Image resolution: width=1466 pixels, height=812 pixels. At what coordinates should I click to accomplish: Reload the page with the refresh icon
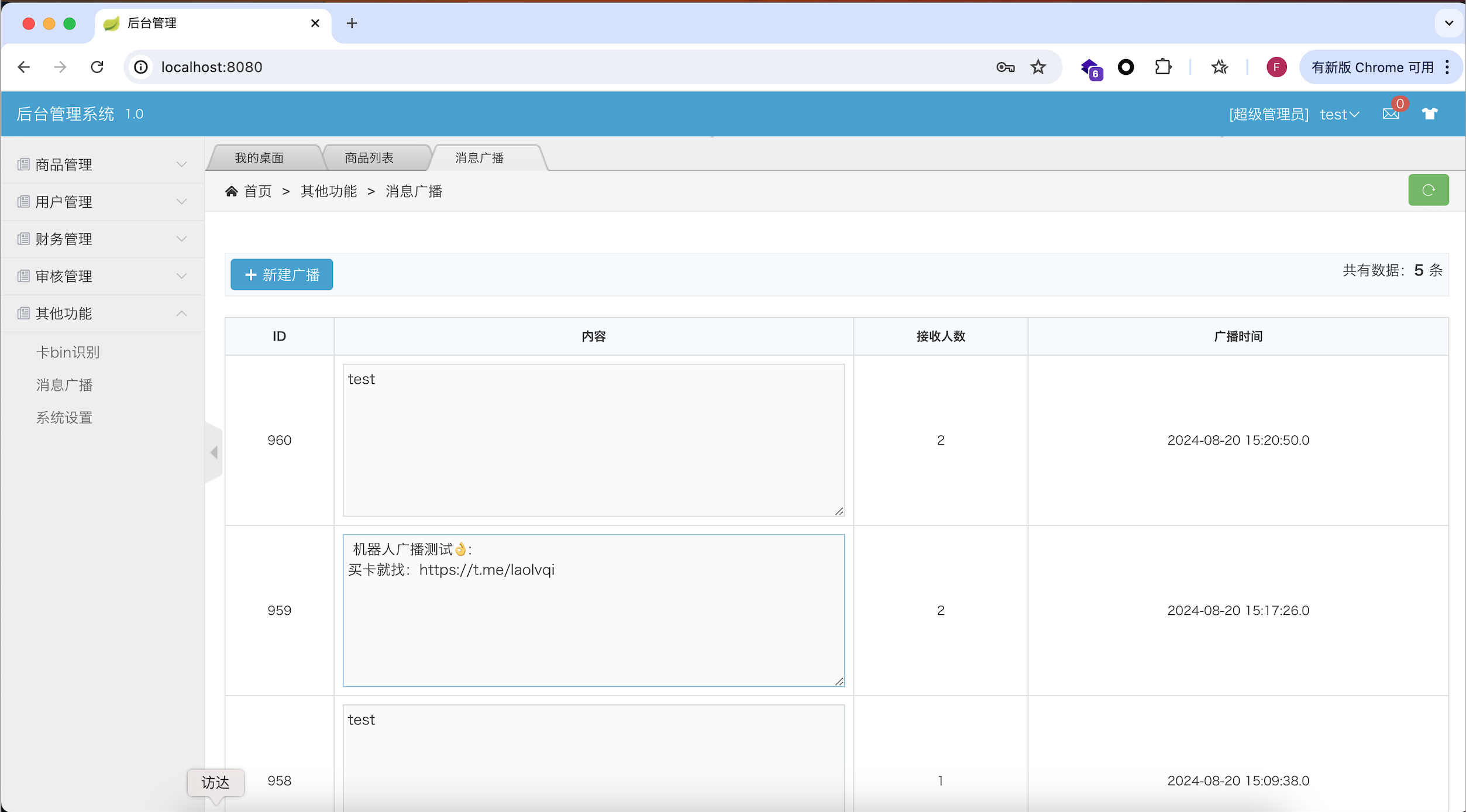[97, 67]
